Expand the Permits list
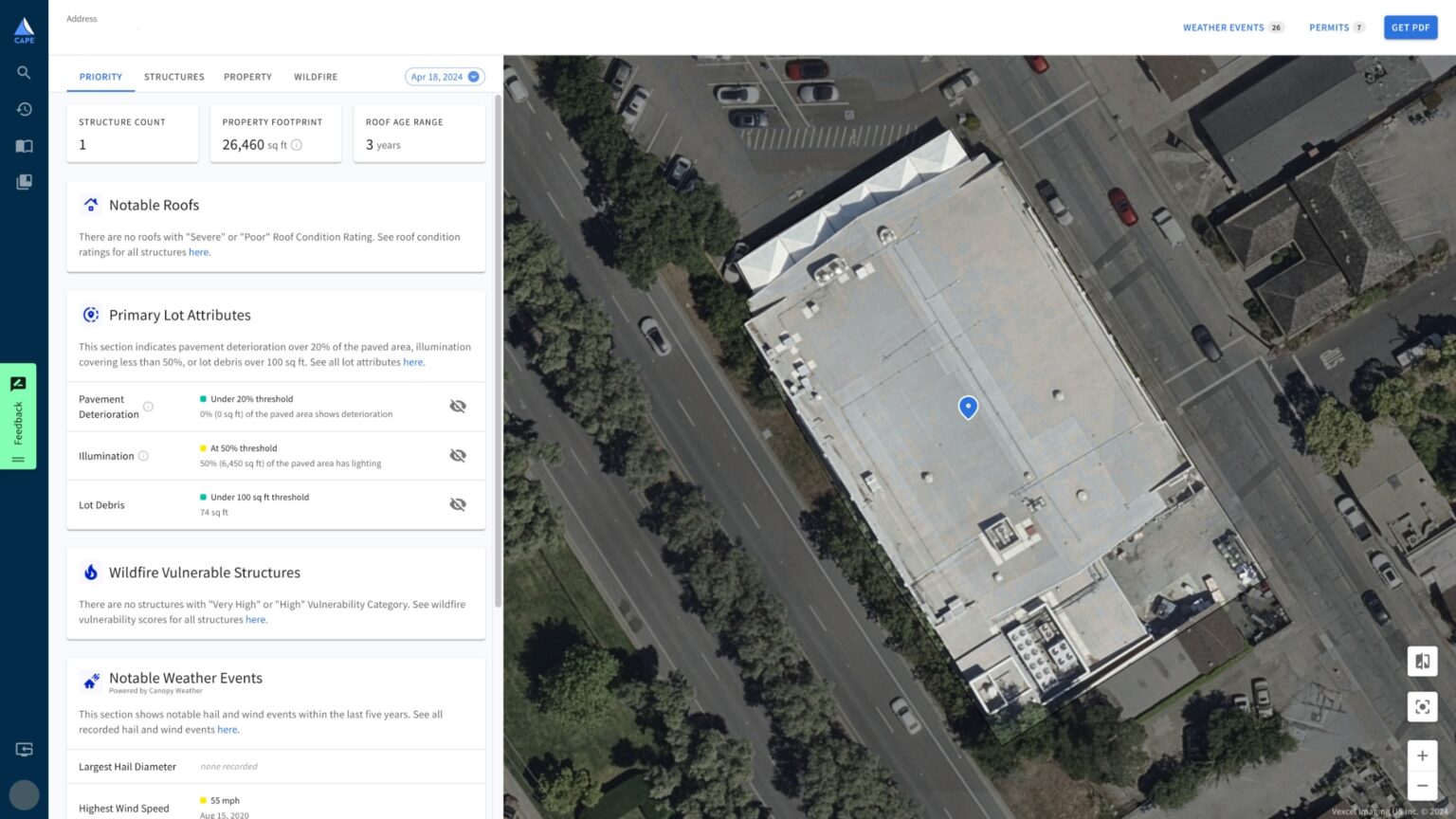Viewport: 1456px width, 819px height. click(1337, 27)
